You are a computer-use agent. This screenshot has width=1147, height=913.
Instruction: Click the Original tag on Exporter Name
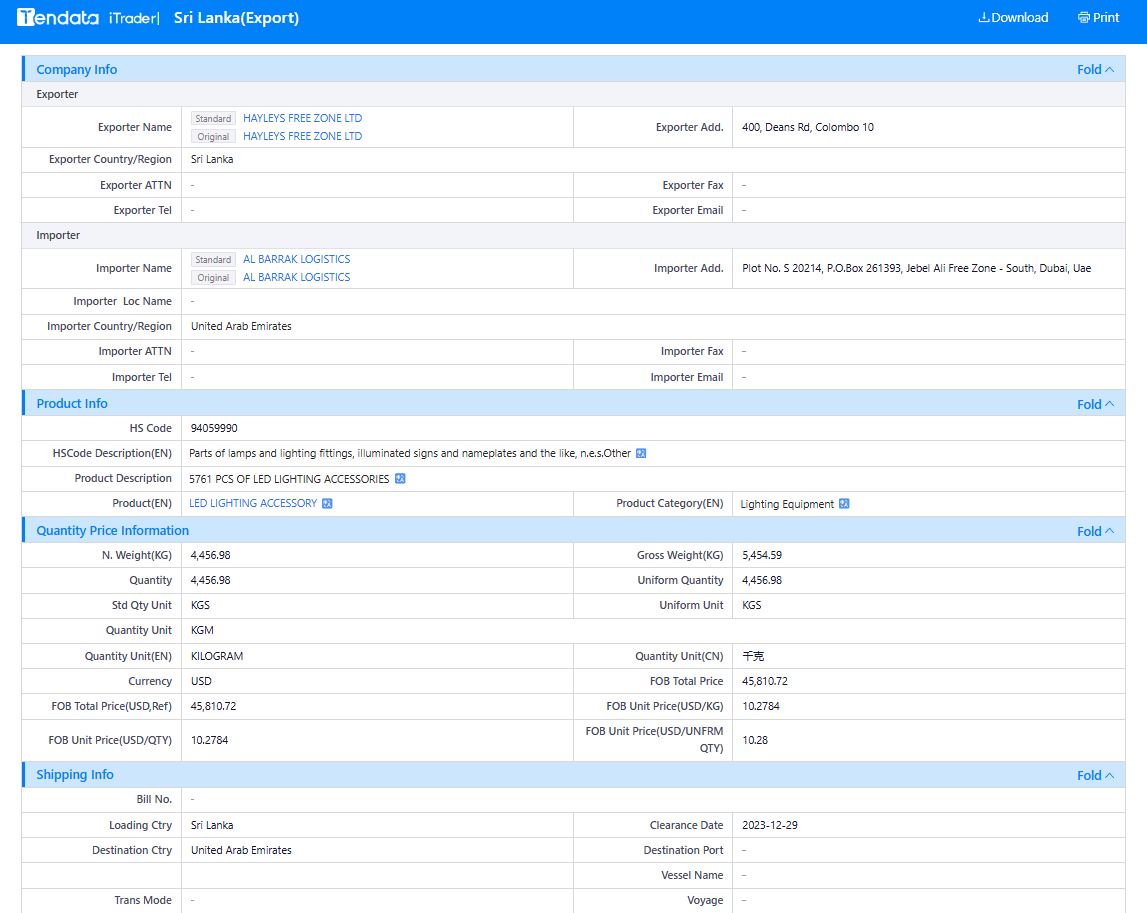213,137
